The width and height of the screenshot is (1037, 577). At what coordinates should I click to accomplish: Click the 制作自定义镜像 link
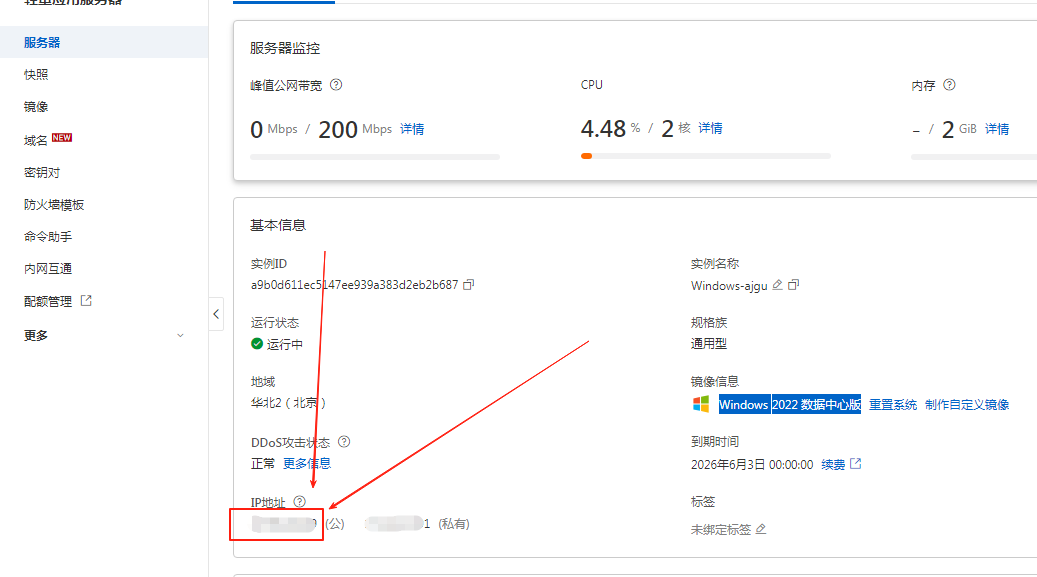[967, 404]
